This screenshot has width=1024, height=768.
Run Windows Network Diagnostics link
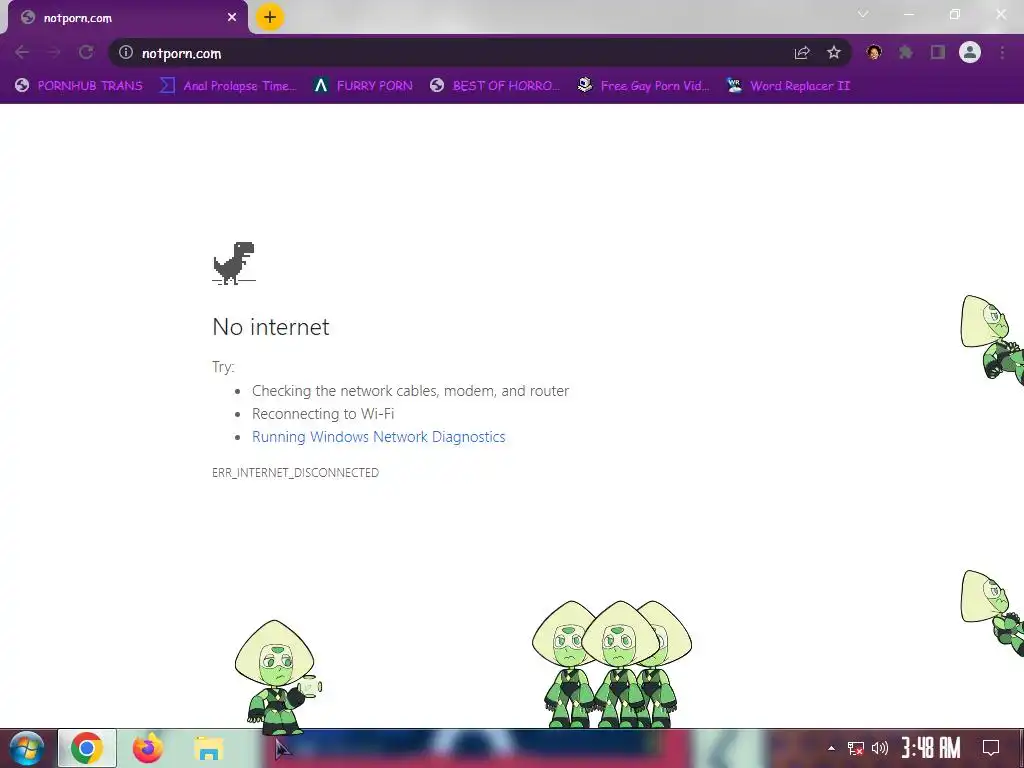click(379, 437)
